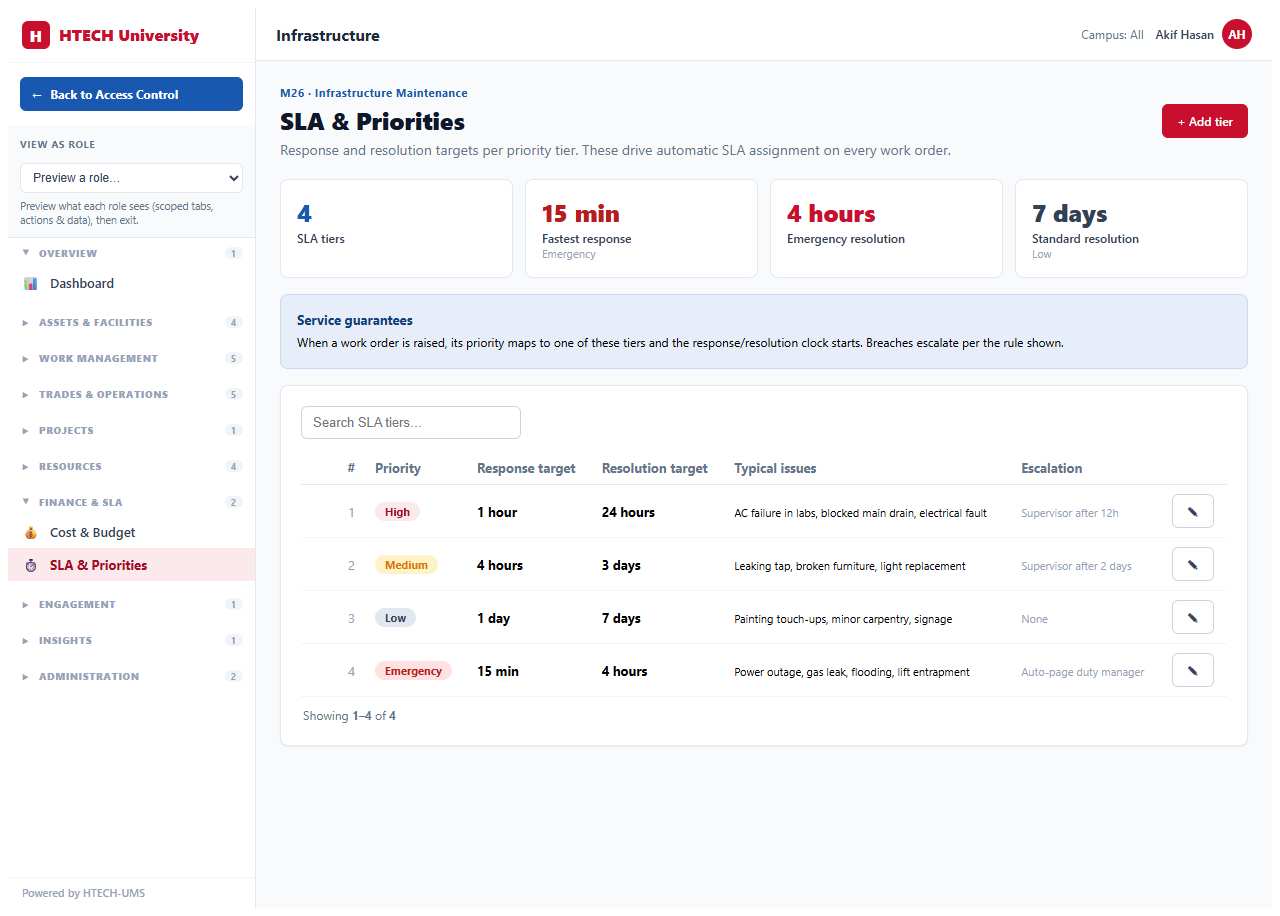1280x916 pixels.
Task: Open Cost & Budget in sidebar
Action: coord(131,533)
